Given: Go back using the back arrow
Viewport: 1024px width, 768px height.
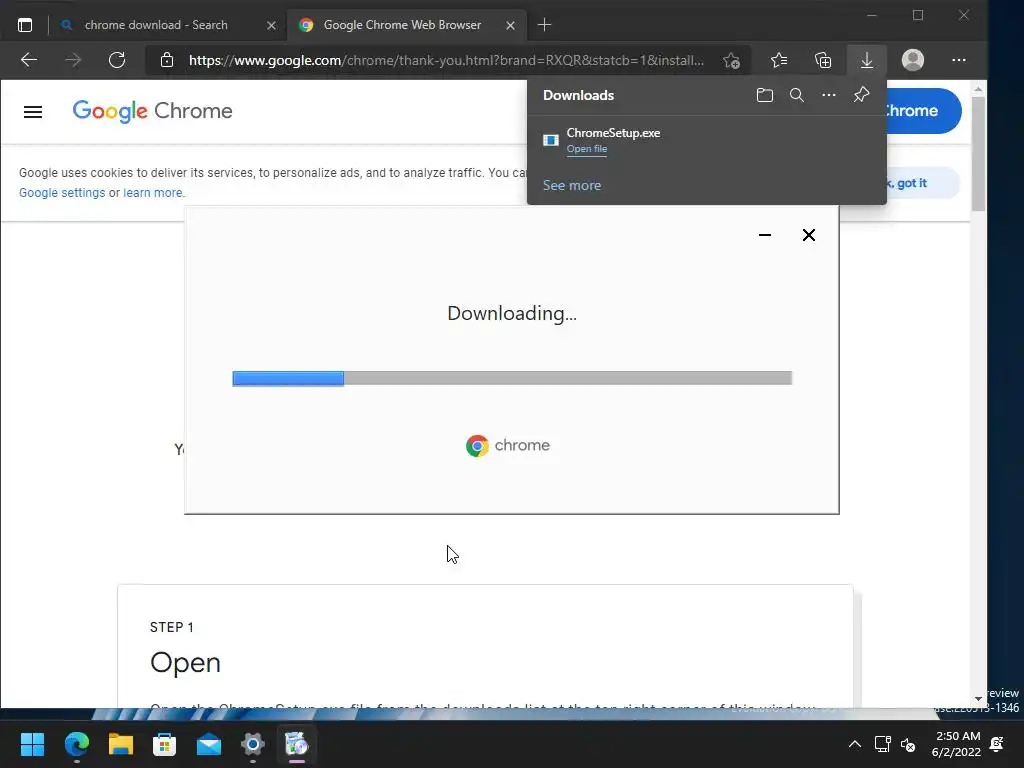Looking at the screenshot, I should pos(29,60).
